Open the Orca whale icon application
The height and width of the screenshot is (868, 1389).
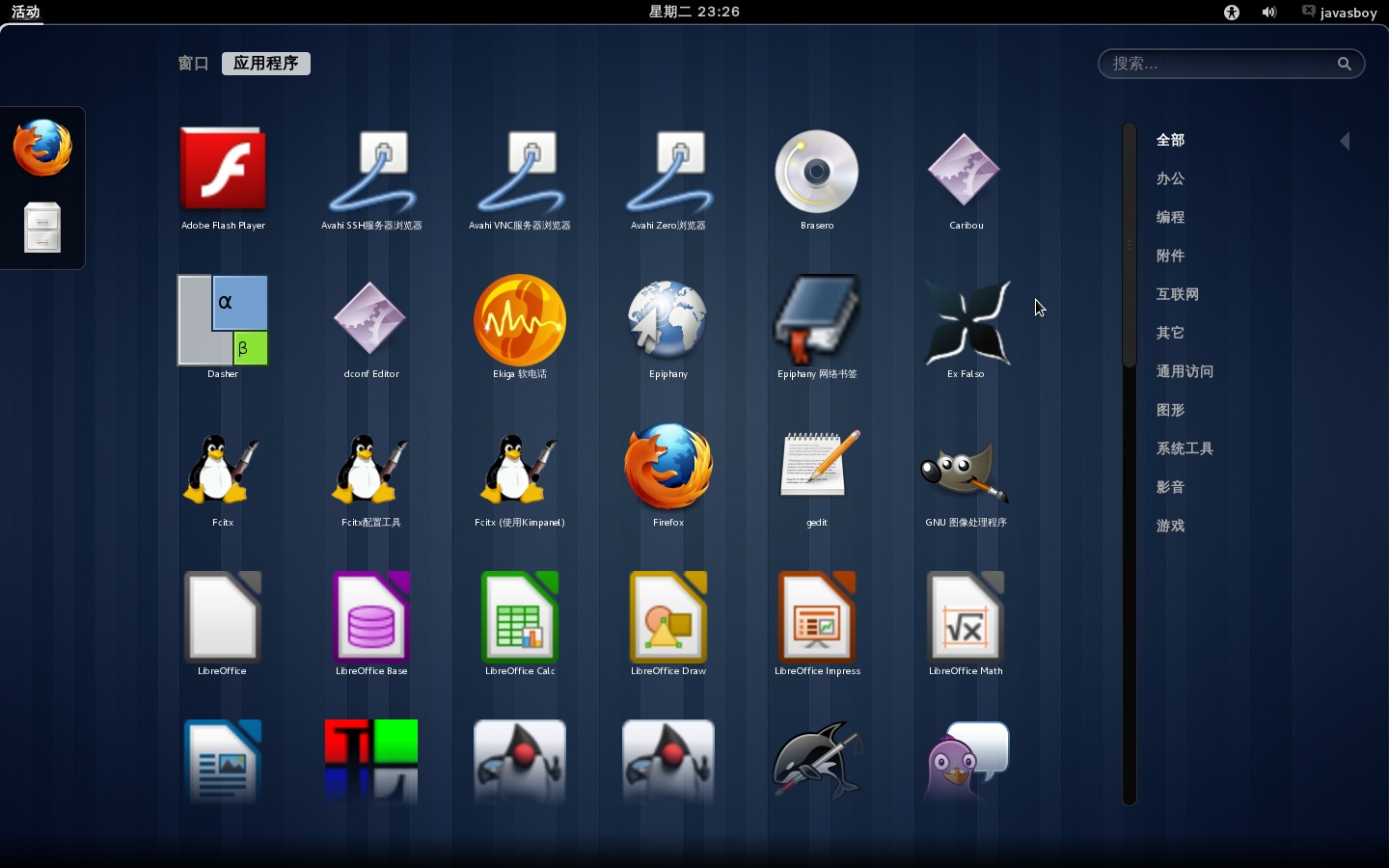[x=817, y=762]
